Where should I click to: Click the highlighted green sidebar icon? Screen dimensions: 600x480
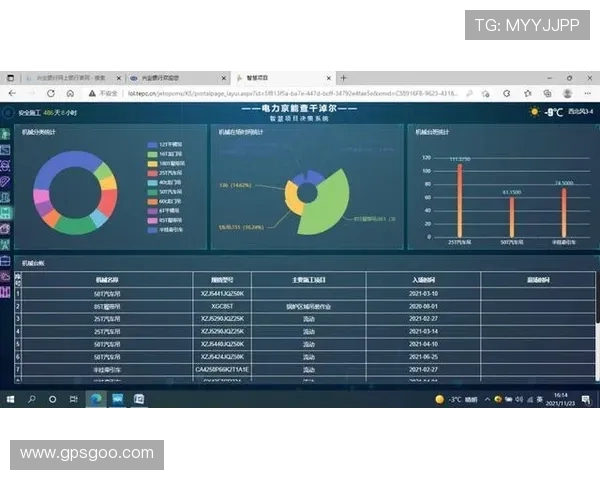pos(6,212)
